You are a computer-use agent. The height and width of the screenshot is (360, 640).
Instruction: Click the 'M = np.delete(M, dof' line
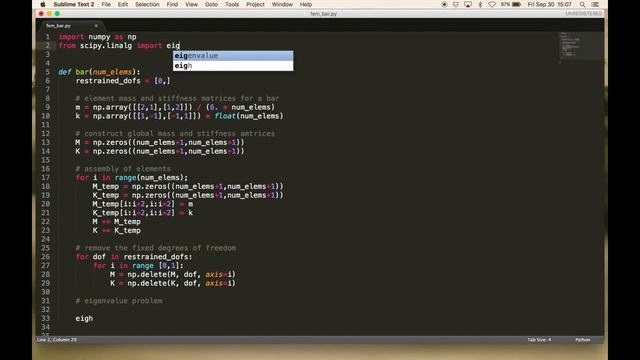tap(173, 275)
